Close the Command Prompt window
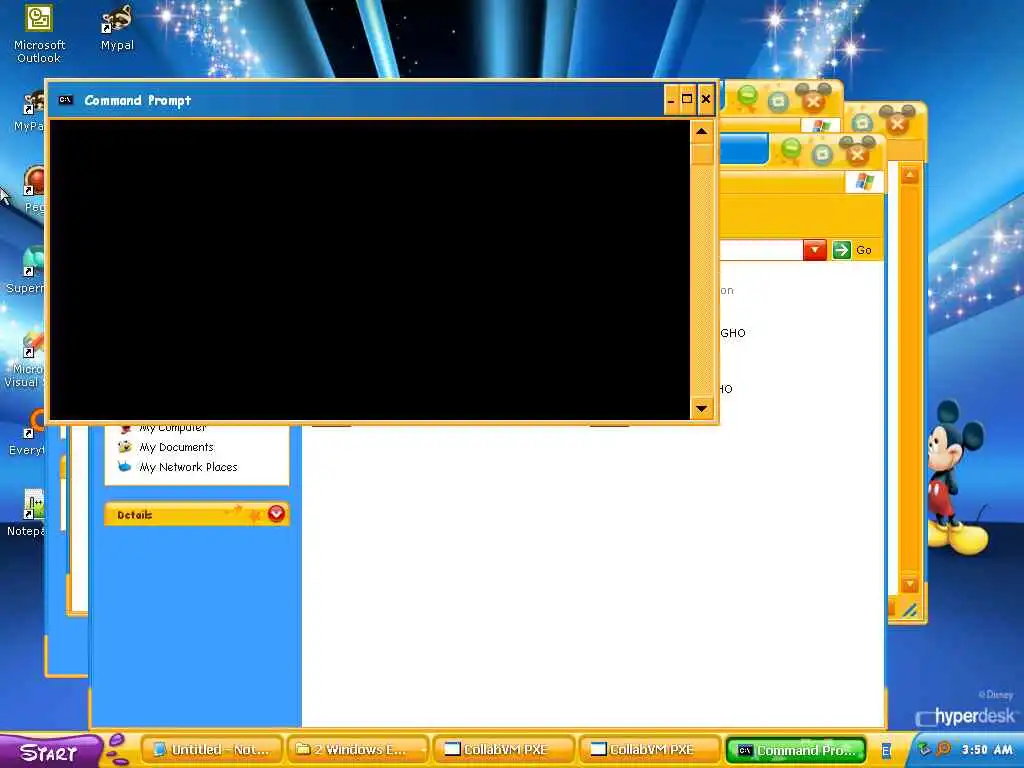The image size is (1024, 768). click(x=705, y=99)
